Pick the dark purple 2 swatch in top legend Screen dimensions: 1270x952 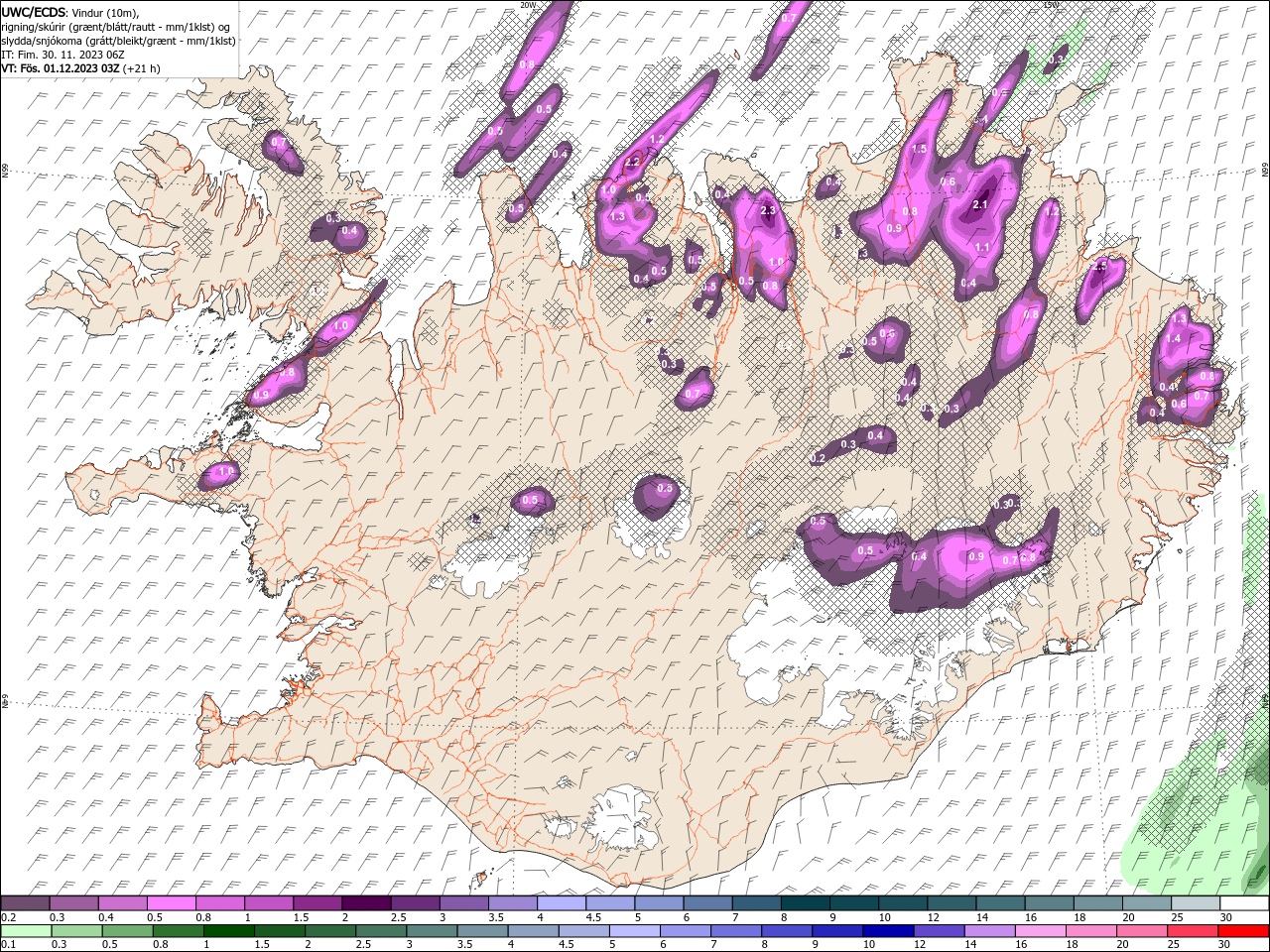[367, 903]
